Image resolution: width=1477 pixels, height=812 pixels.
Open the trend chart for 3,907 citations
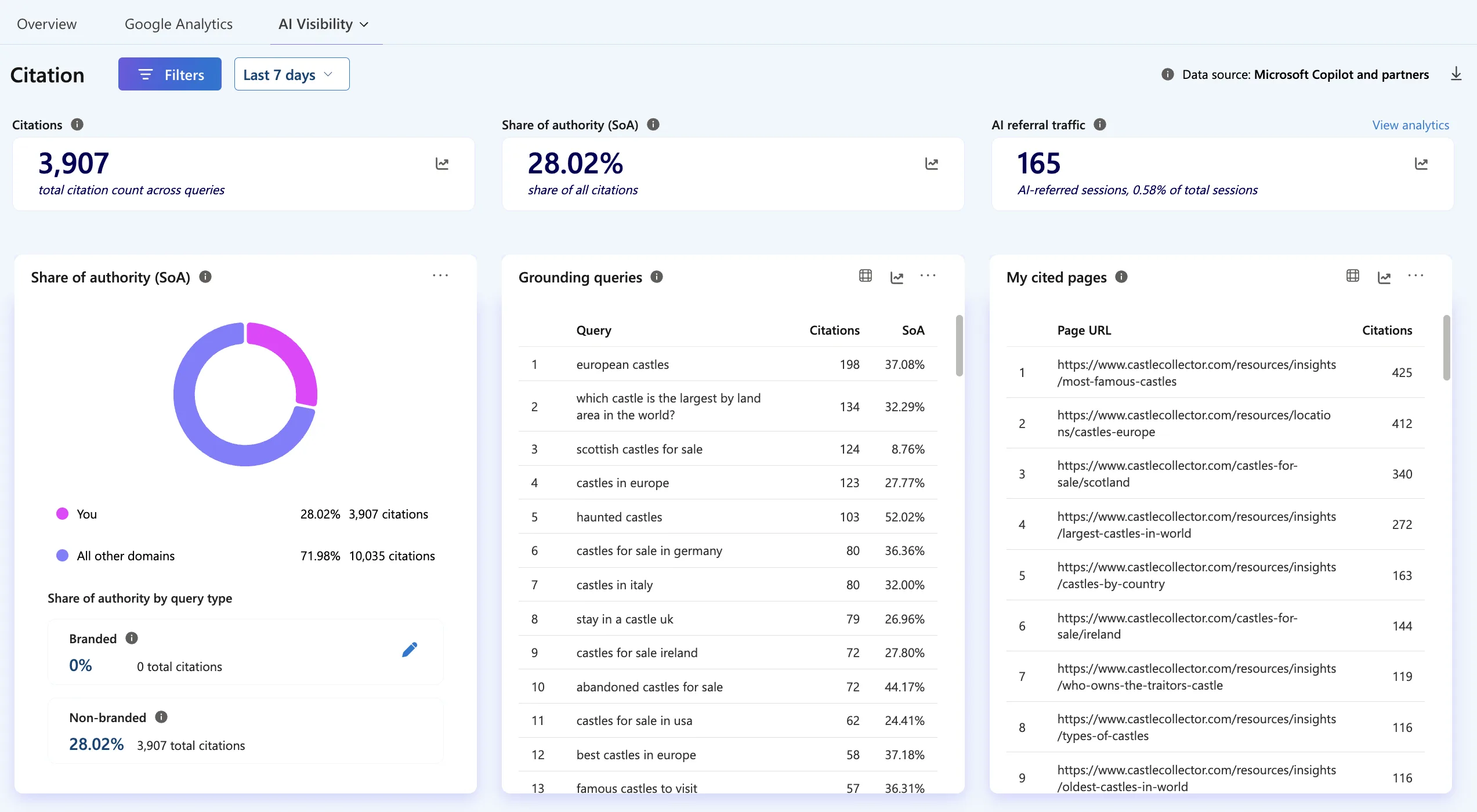(x=442, y=164)
